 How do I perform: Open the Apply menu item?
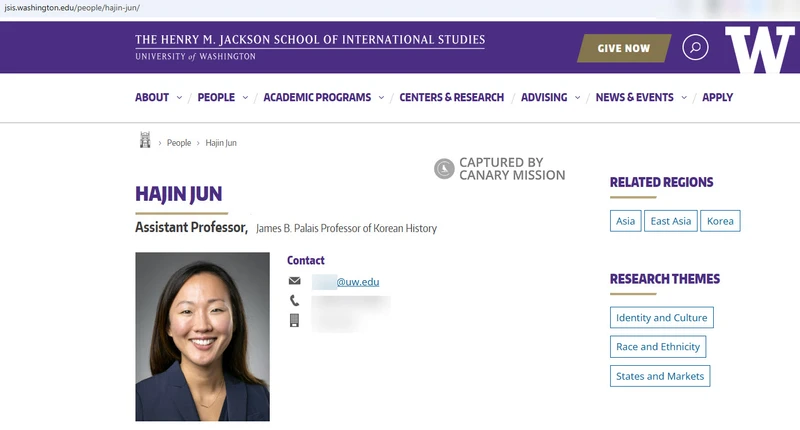click(x=717, y=98)
